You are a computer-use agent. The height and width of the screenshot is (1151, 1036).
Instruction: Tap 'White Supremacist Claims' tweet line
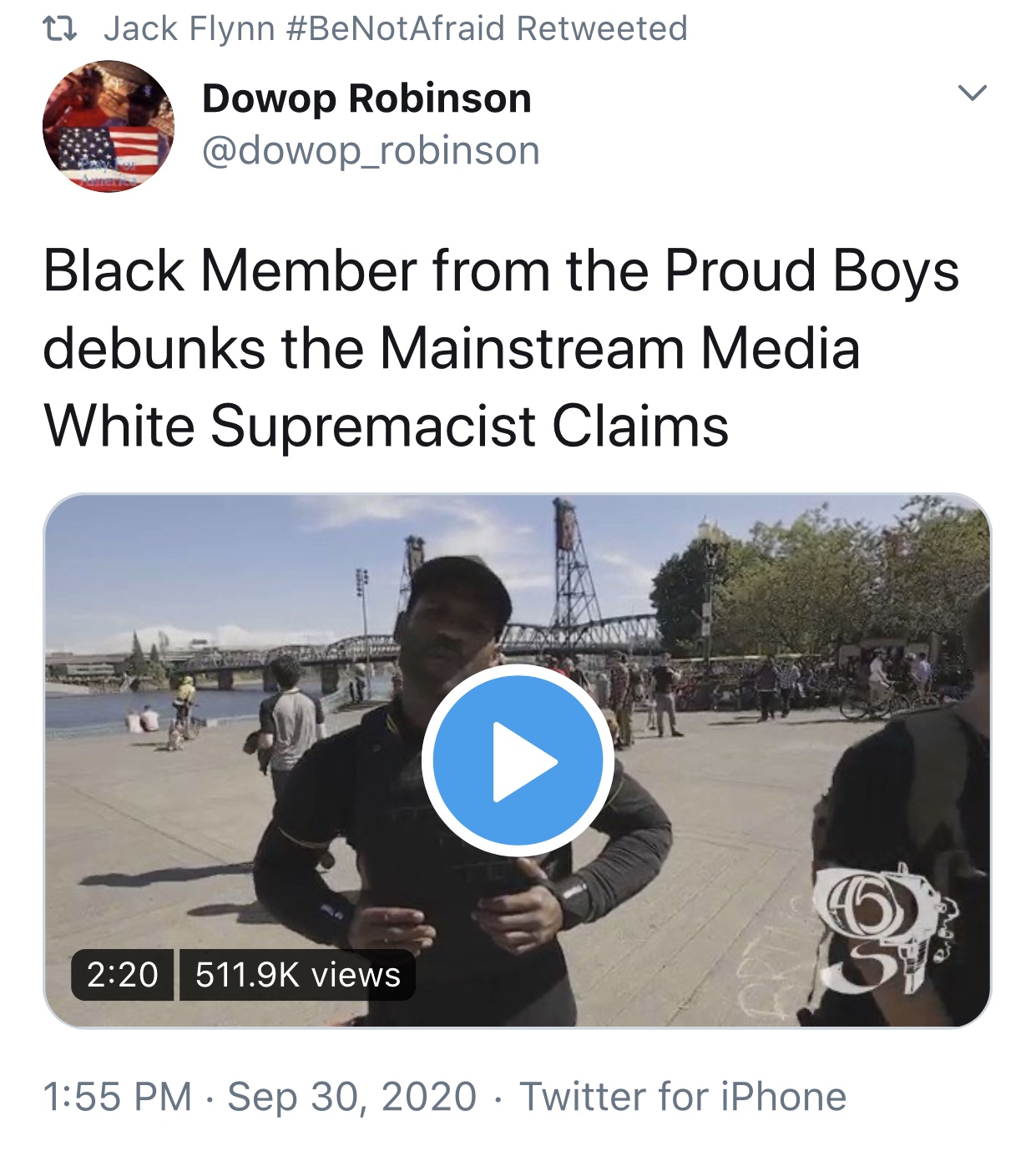[x=386, y=426]
